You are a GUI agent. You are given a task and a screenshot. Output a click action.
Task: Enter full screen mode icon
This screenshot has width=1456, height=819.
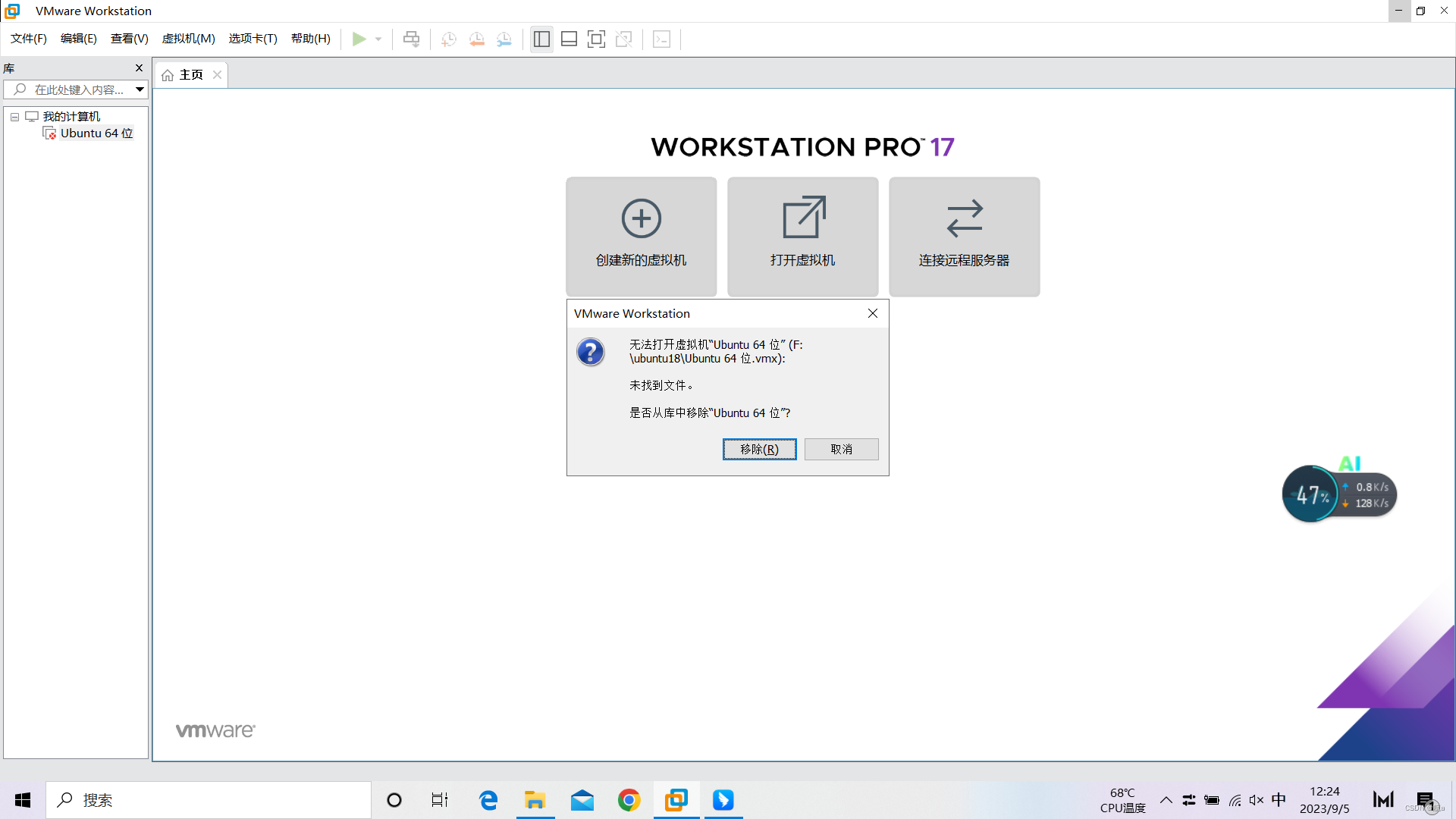pyautogui.click(x=596, y=39)
